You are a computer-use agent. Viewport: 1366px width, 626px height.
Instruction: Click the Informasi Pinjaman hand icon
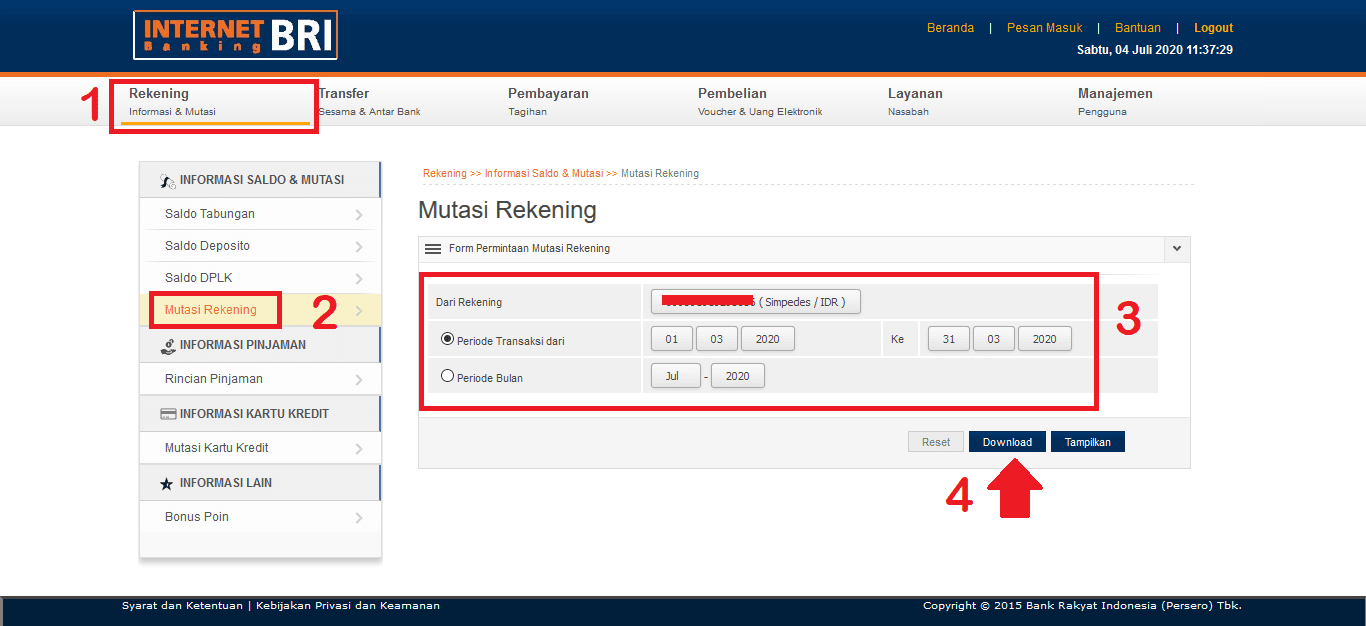[x=168, y=345]
